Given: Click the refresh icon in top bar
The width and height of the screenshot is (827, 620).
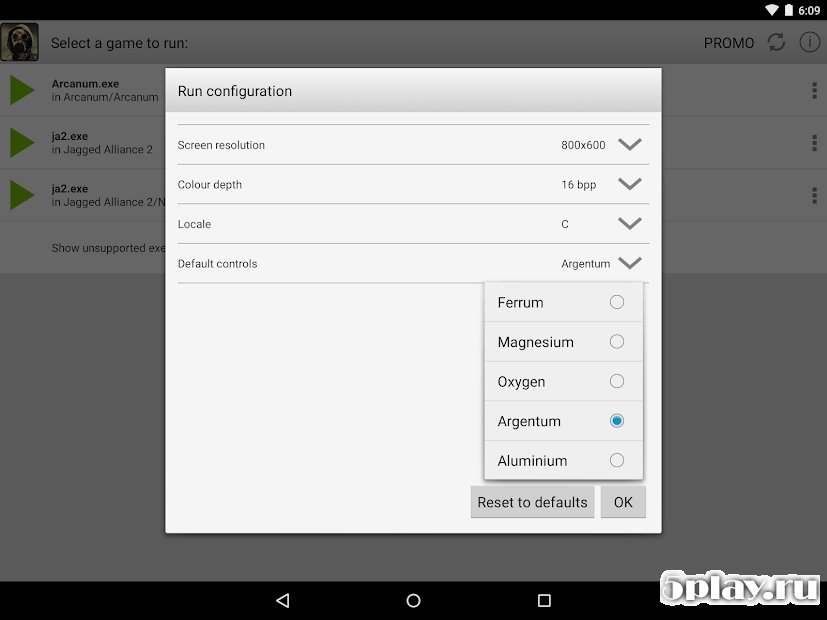Looking at the screenshot, I should point(776,42).
